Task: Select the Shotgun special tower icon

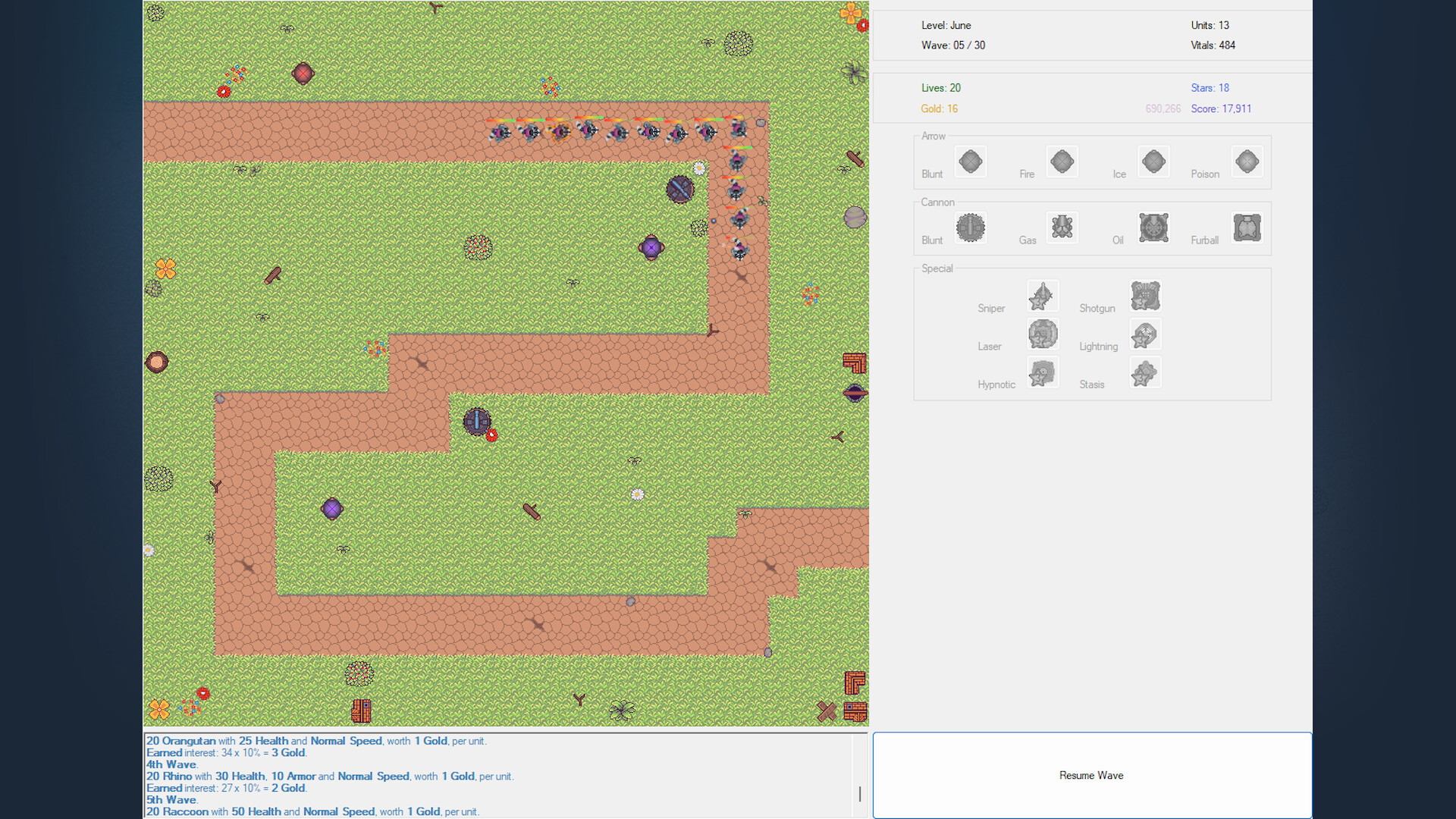Action: [1145, 297]
